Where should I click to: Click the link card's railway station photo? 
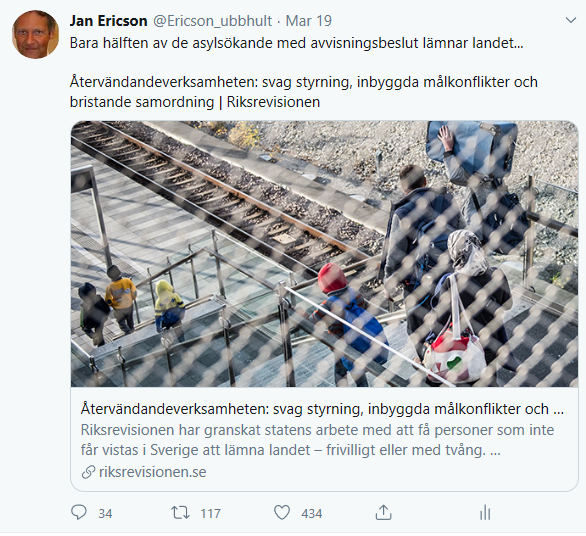coord(324,254)
